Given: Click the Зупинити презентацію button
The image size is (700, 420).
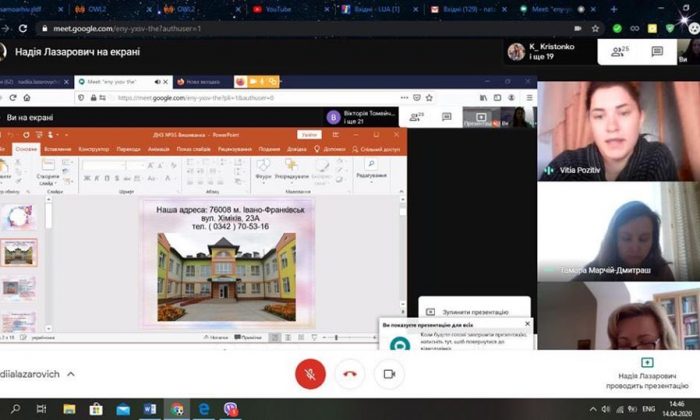Looking at the screenshot, I should (468, 311).
